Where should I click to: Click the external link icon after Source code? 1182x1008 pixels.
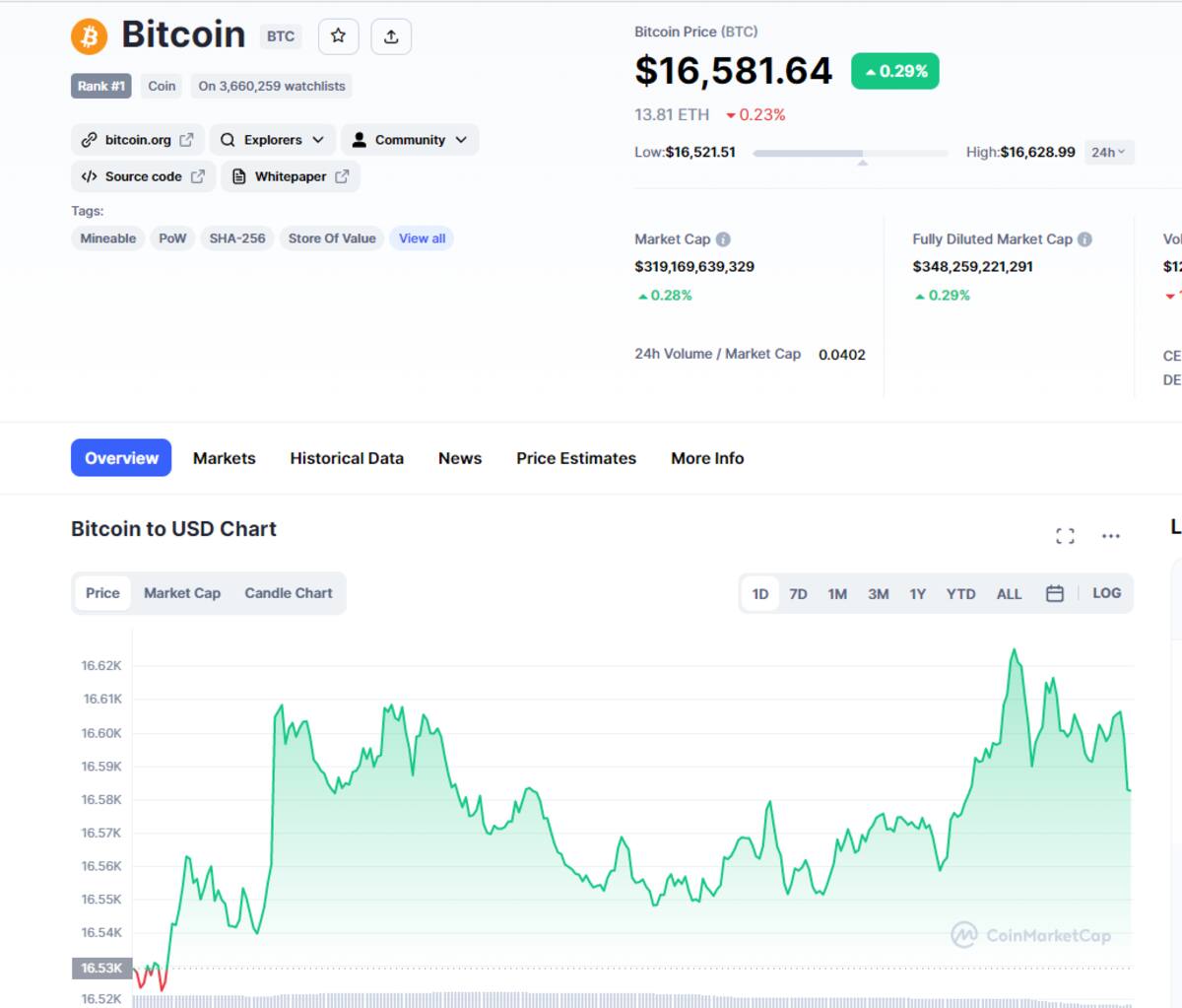[x=197, y=176]
